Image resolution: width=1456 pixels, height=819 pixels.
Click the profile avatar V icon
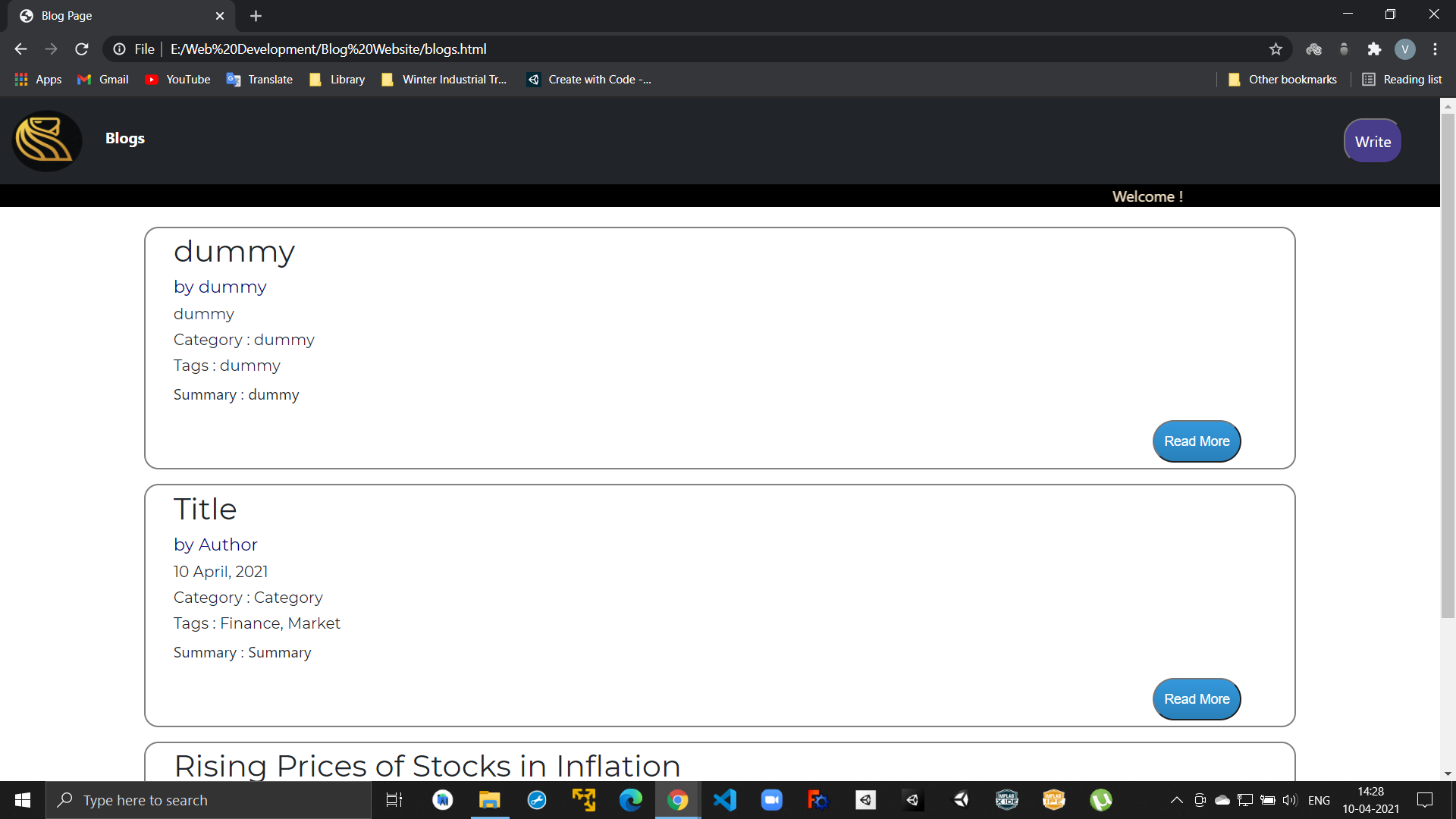pyautogui.click(x=1404, y=49)
